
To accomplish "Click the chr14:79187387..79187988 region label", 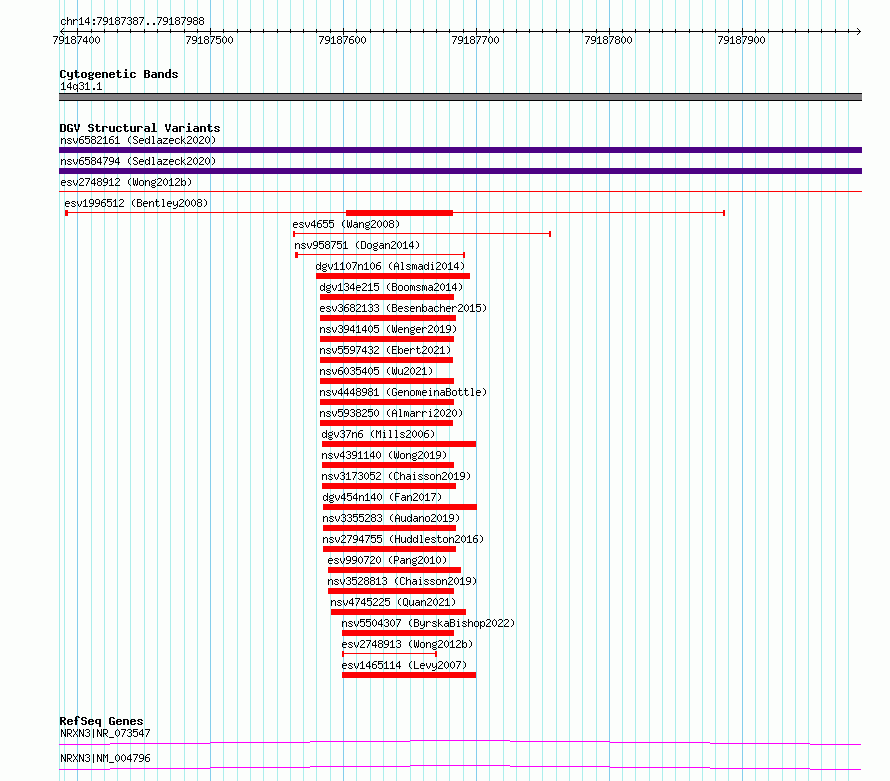I will point(132,22).
